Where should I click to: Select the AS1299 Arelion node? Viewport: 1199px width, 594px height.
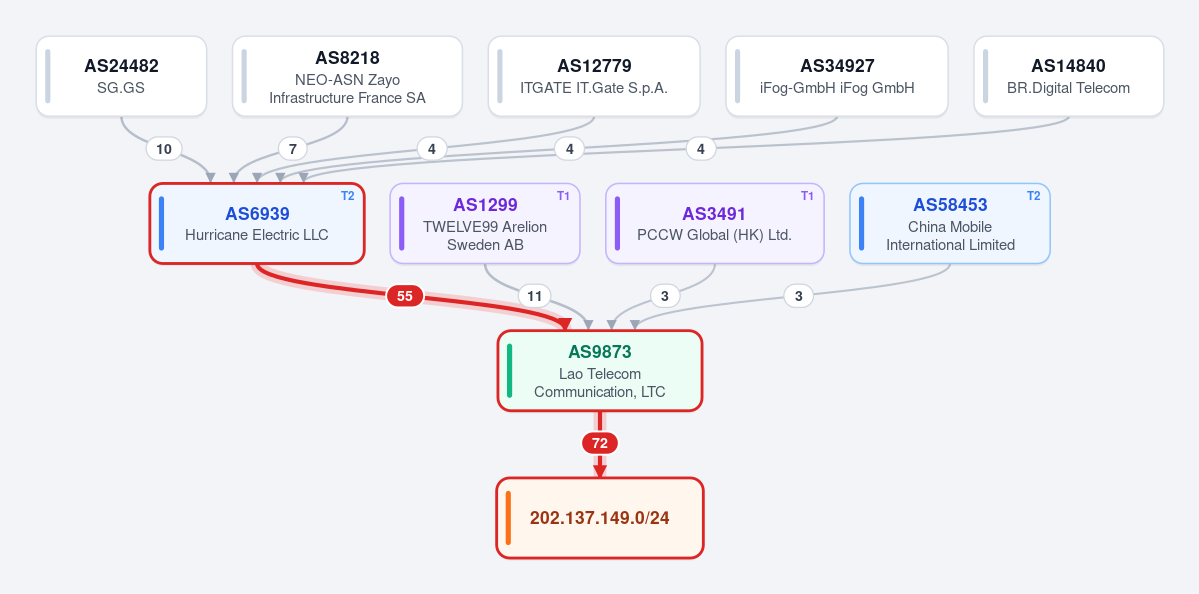485,223
